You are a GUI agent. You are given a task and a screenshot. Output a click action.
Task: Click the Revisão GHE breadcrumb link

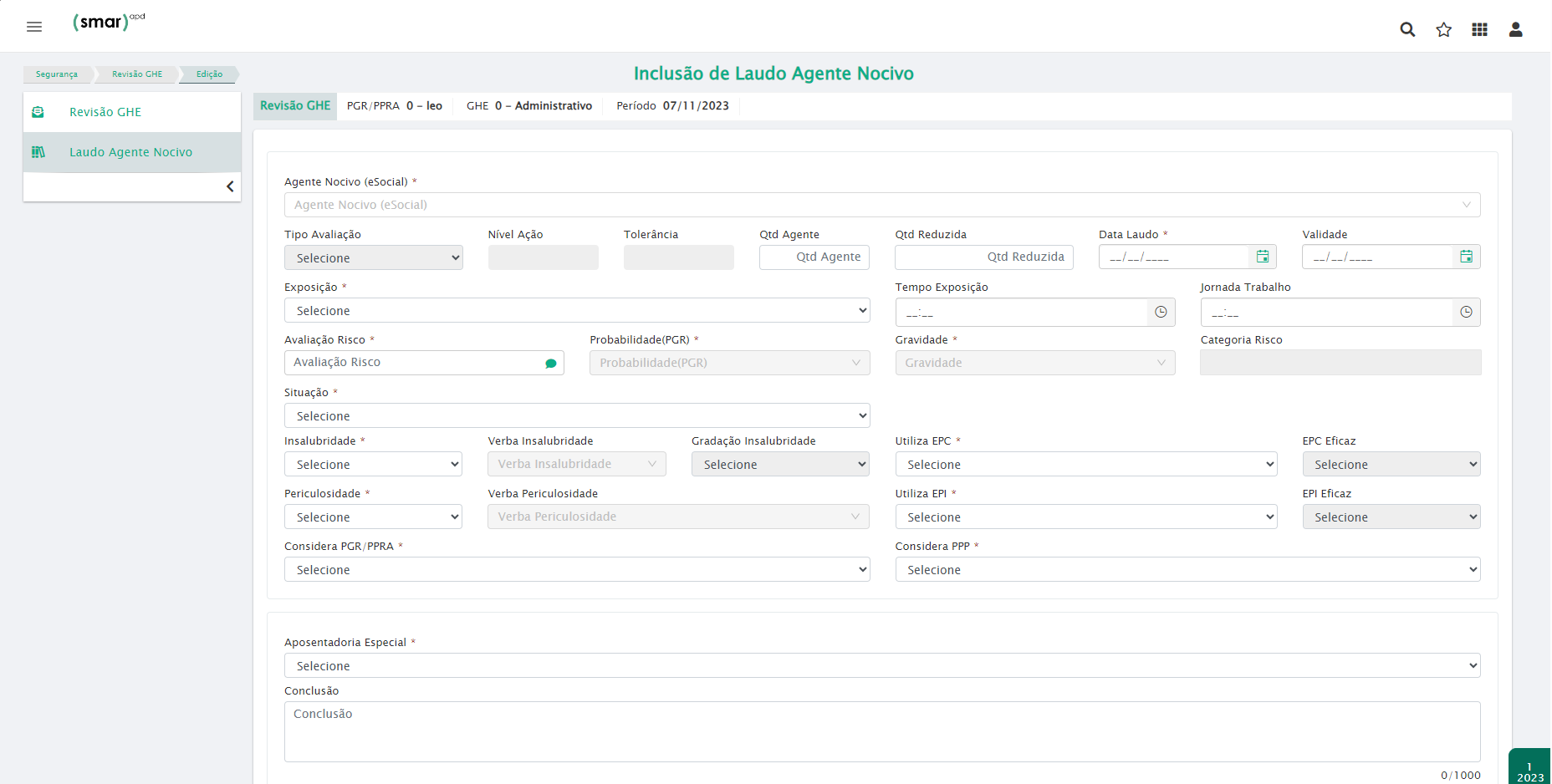tap(137, 74)
